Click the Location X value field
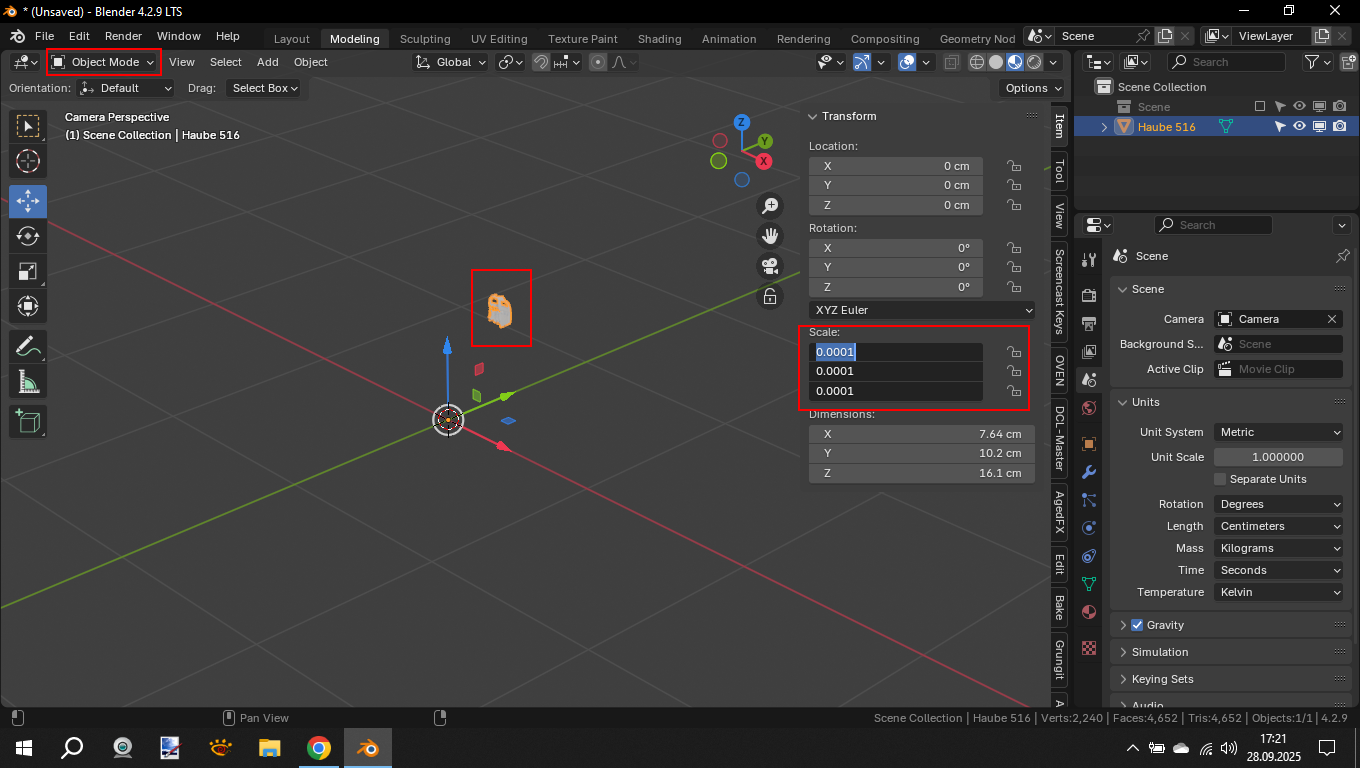This screenshot has height=768, width=1360. tap(895, 166)
